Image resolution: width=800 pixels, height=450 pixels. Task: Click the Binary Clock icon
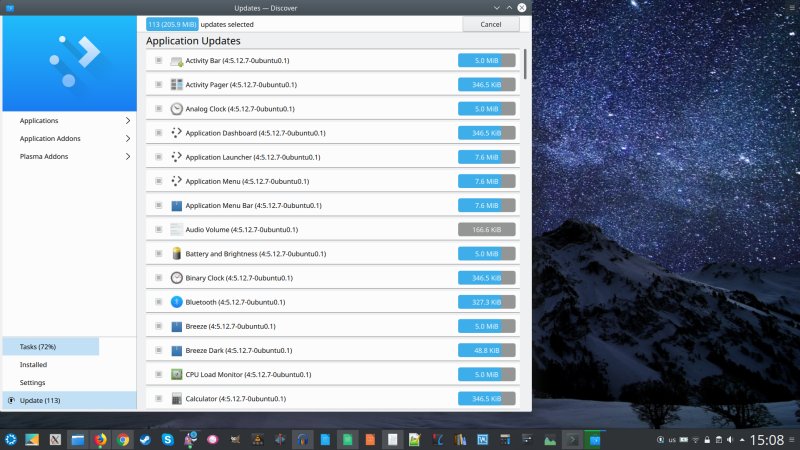point(177,278)
